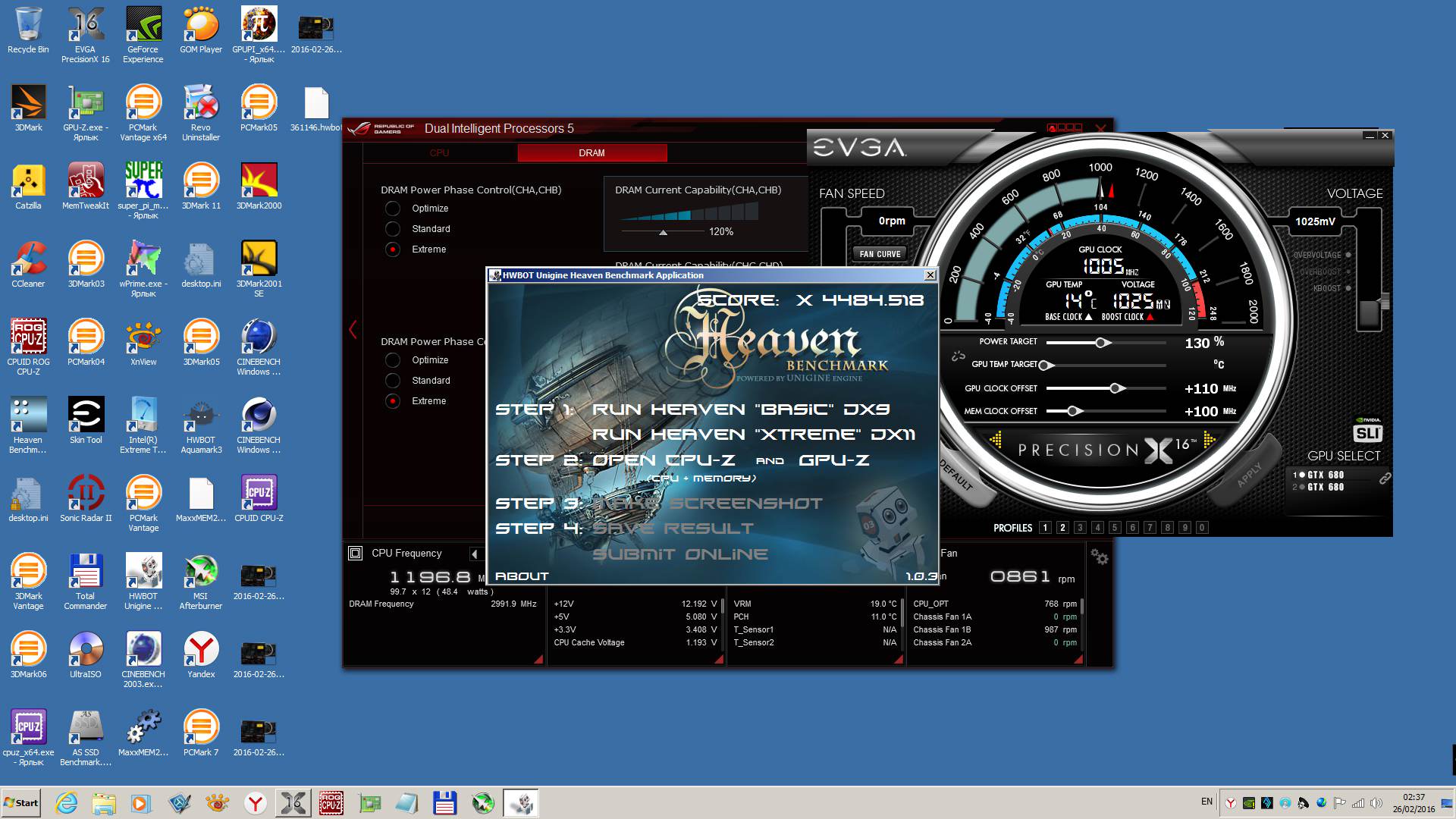The height and width of the screenshot is (819, 1456).
Task: Launch XnView desktop shortcut
Action: 143,344
